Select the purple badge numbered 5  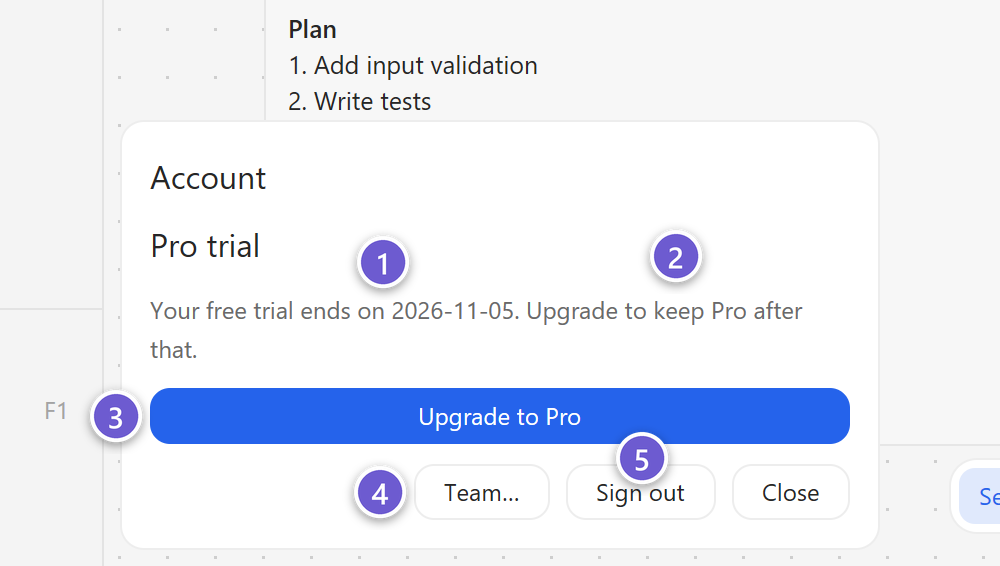[x=642, y=459]
